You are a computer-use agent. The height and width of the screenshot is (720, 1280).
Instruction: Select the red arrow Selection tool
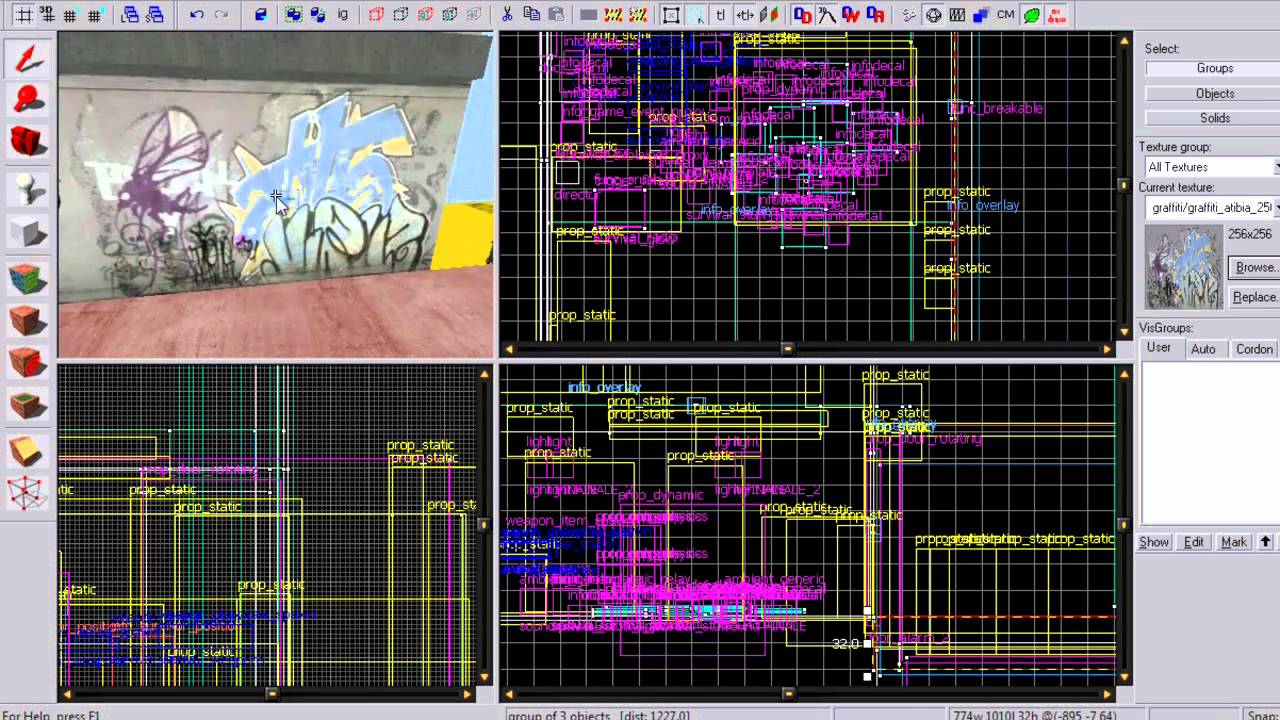pos(27,59)
